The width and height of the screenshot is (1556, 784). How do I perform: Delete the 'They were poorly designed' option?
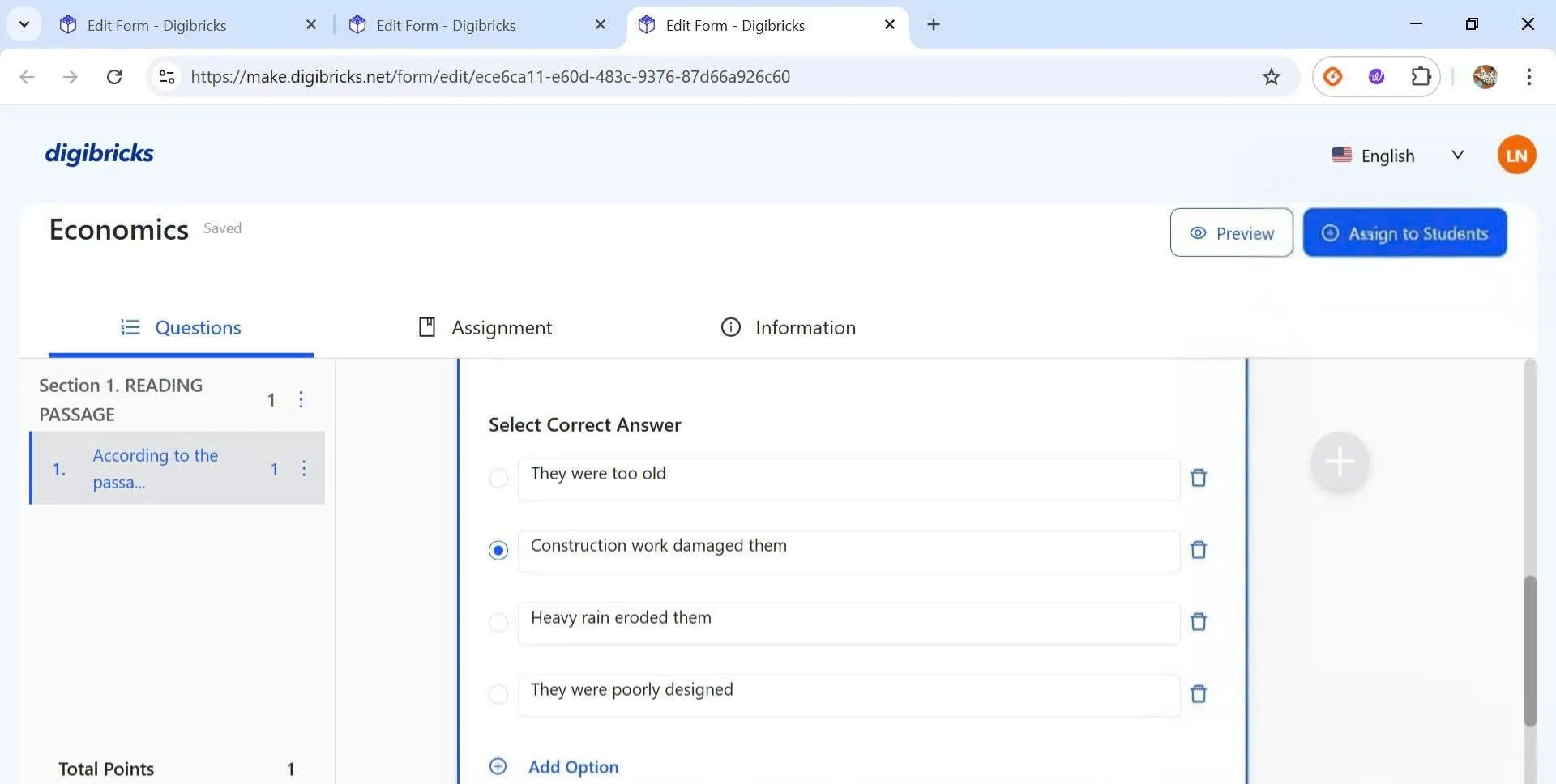pos(1198,694)
